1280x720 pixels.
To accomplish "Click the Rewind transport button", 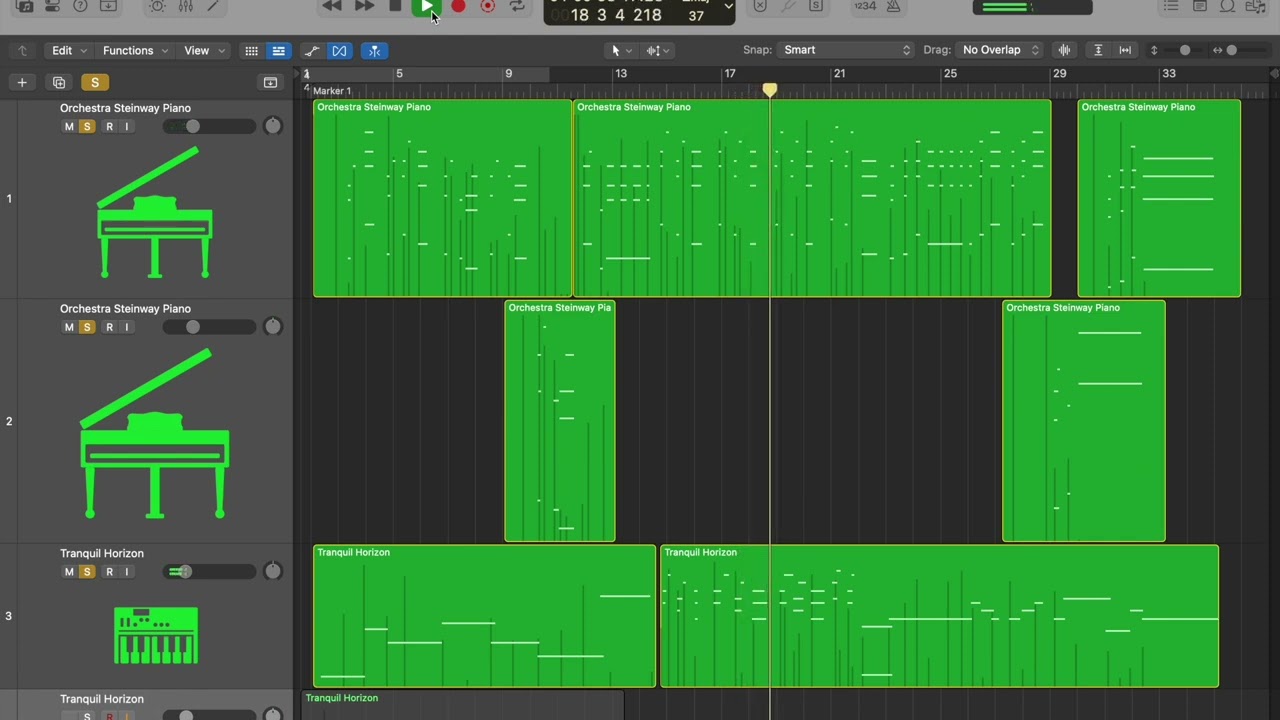I will point(332,6).
